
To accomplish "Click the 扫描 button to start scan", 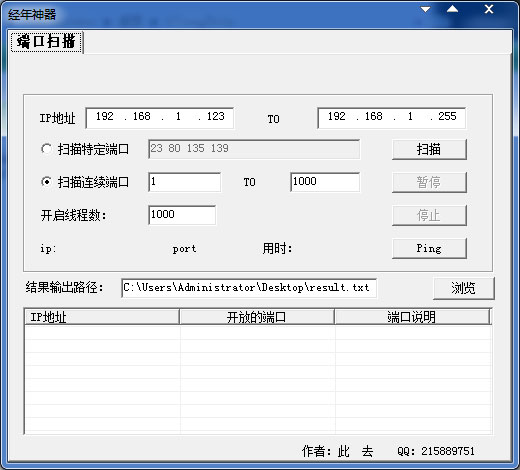I will click(429, 149).
